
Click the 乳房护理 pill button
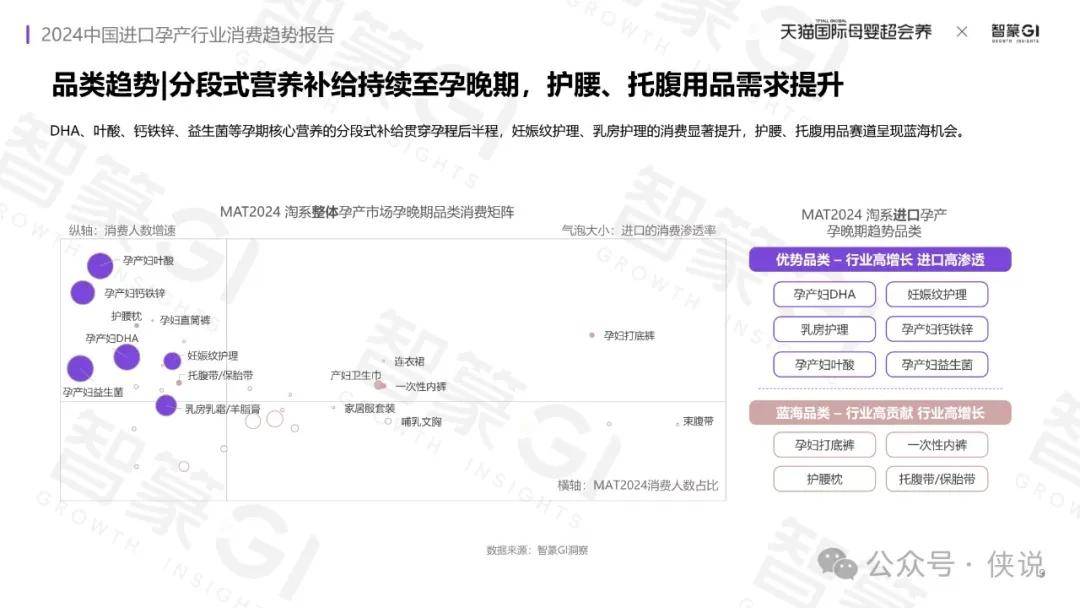[x=824, y=329]
